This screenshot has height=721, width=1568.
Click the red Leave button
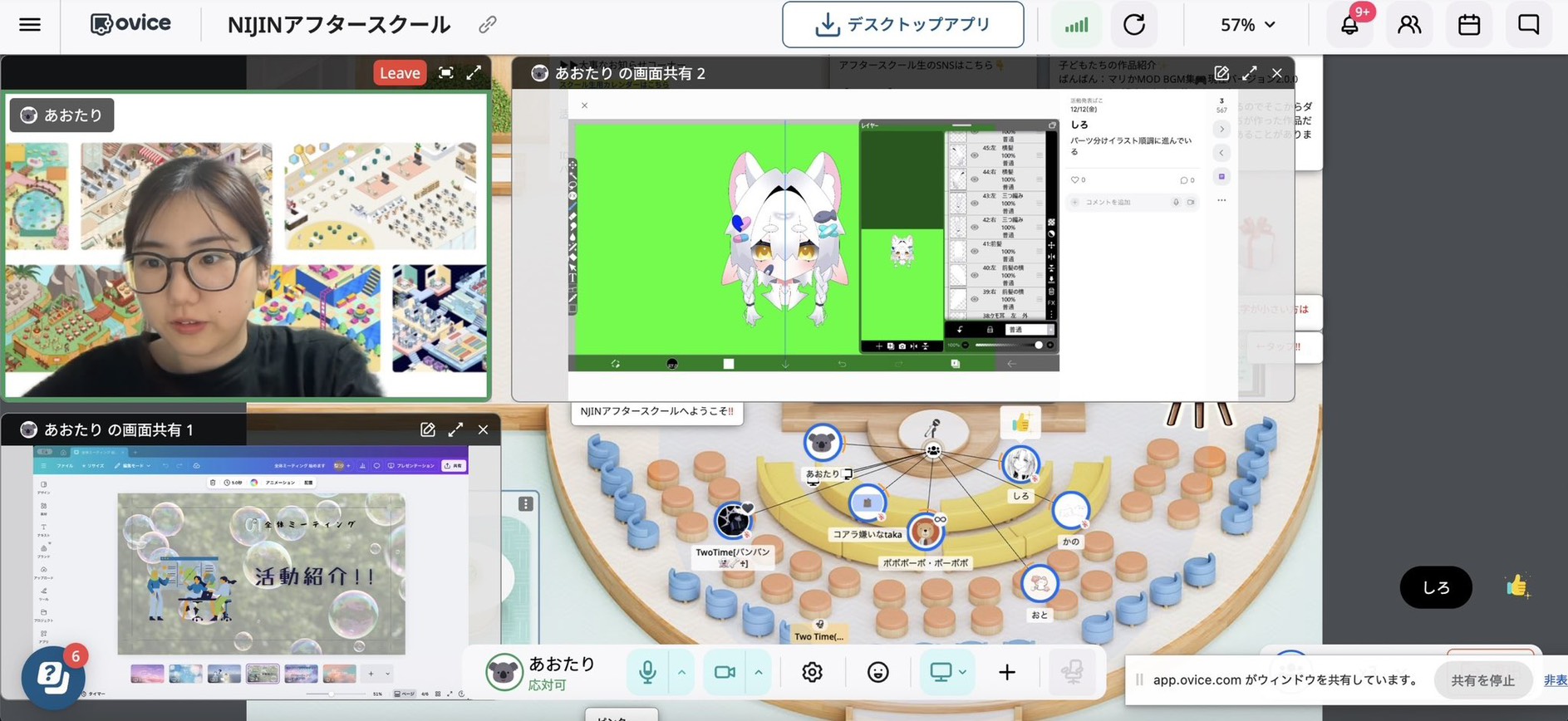[x=400, y=73]
